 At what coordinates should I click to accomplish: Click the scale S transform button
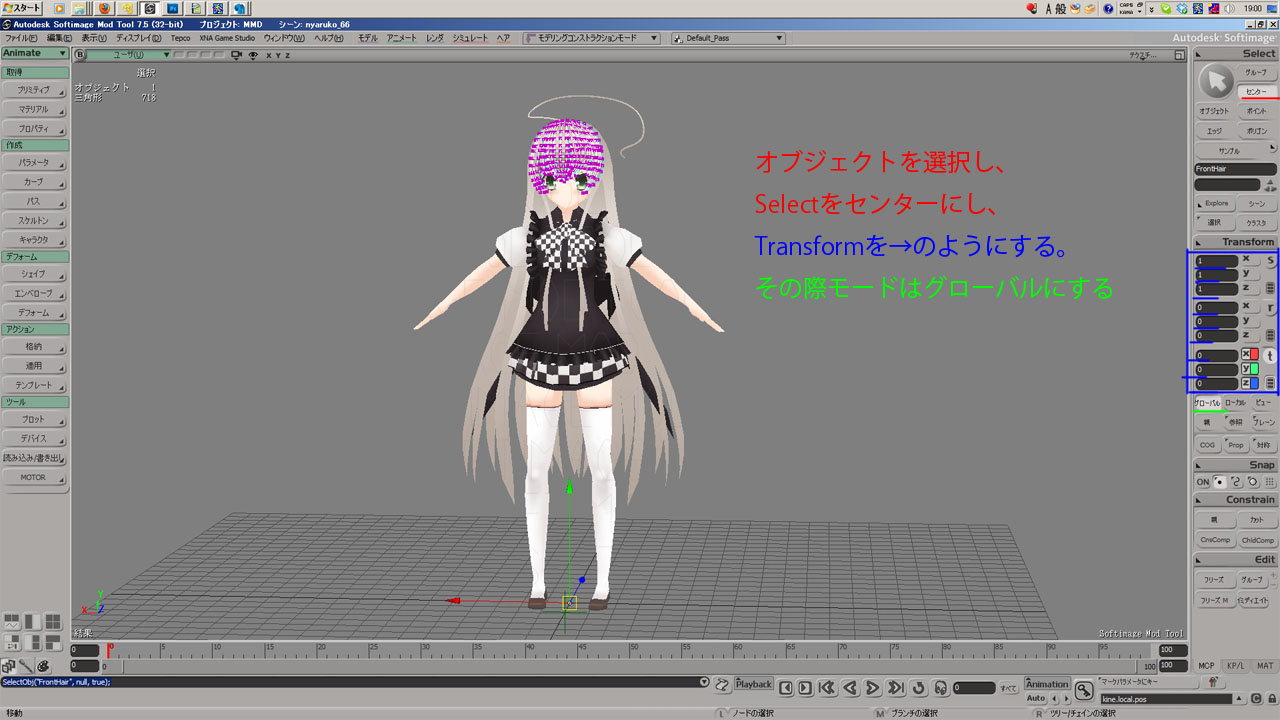tap(1271, 260)
